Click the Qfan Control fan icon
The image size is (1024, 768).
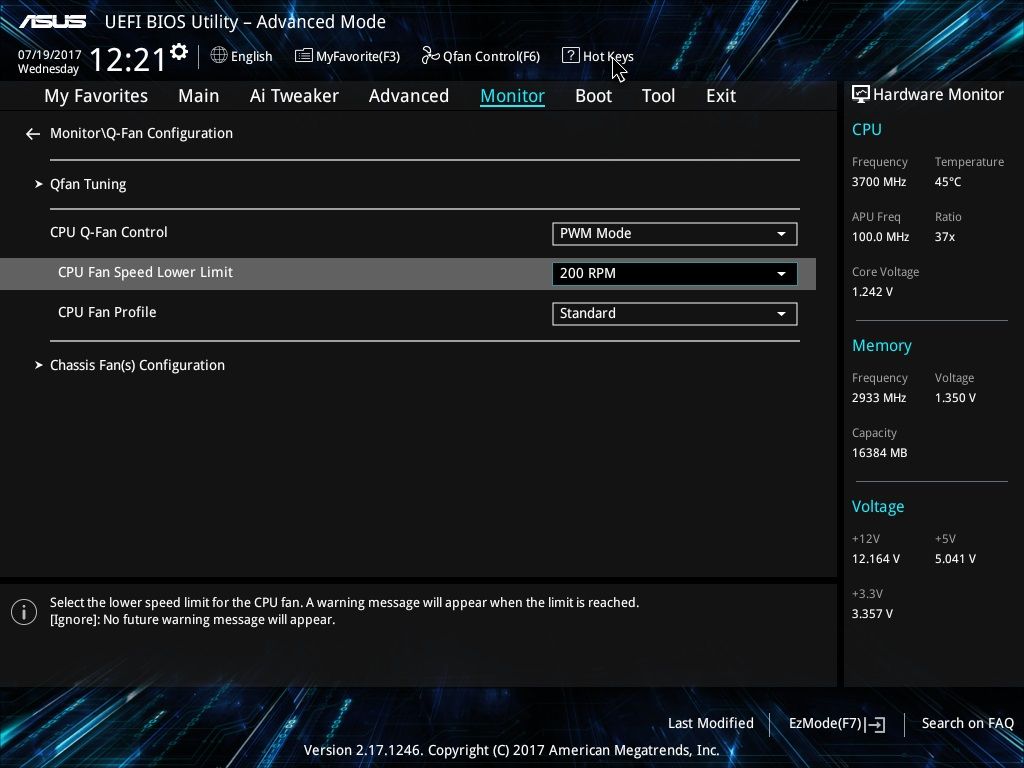coord(430,56)
